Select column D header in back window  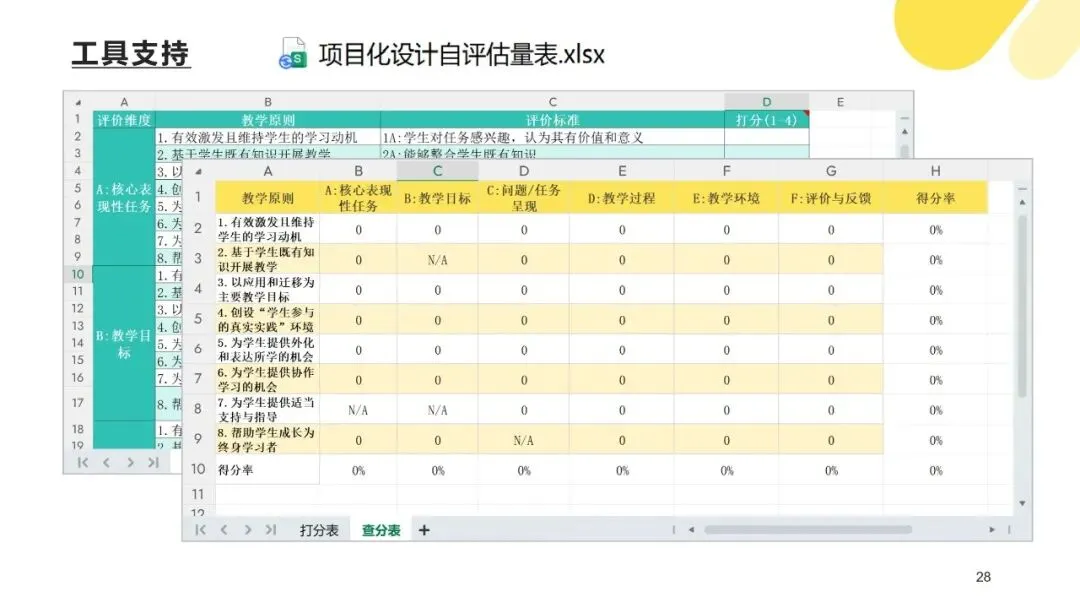(x=767, y=102)
